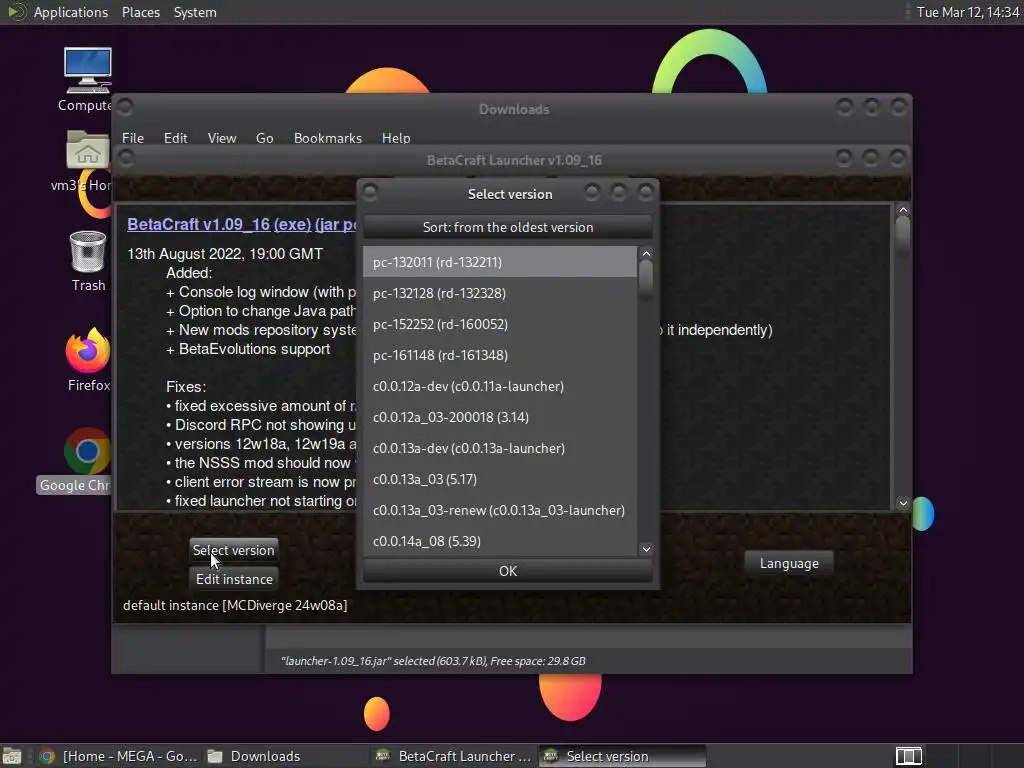Open the Computer desktop icon
This screenshot has height=768, width=1024.
tap(88, 78)
